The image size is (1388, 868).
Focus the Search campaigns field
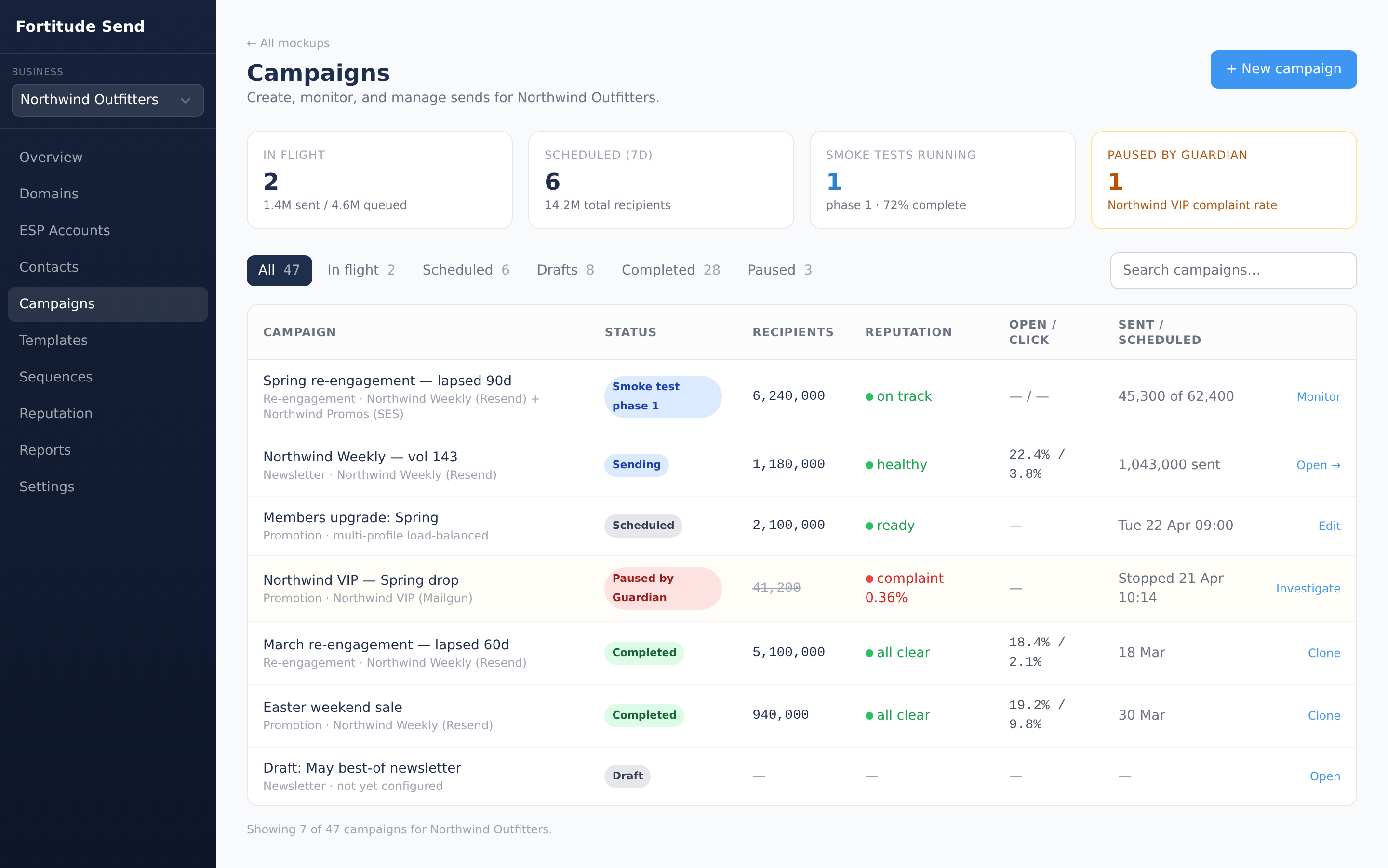coord(1233,270)
